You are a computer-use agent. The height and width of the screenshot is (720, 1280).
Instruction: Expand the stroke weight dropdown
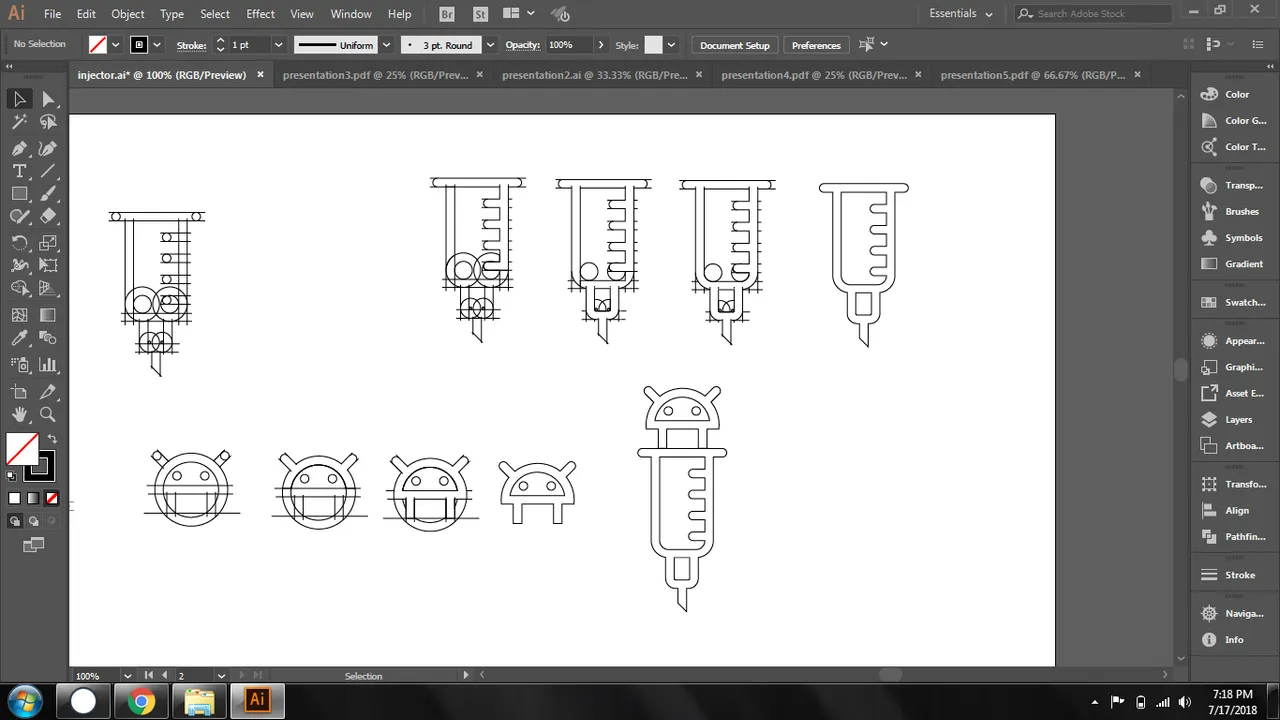(x=278, y=45)
